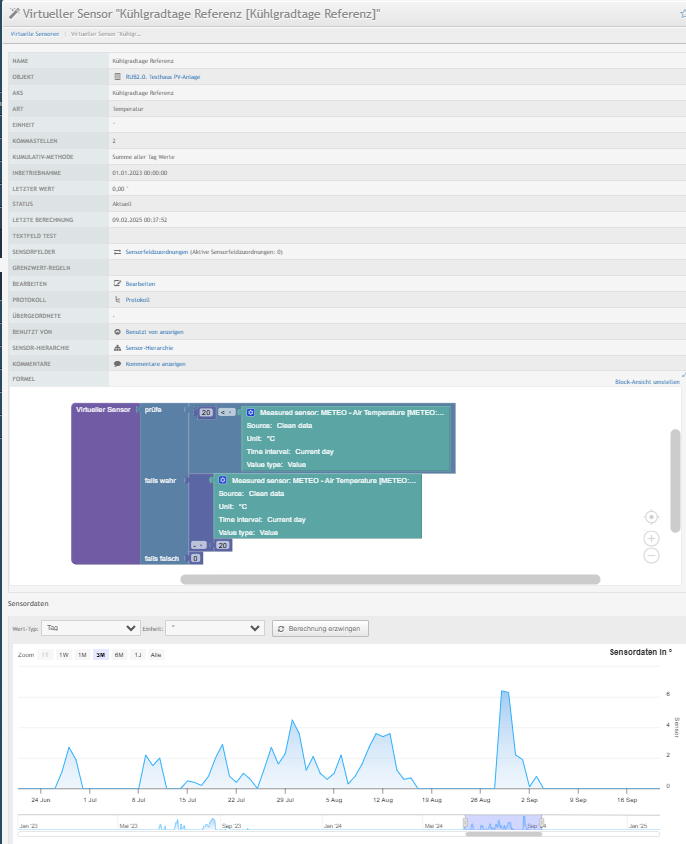The width and height of the screenshot is (686, 844).
Task: Open the minus operator dropdown in the falls wahr block
Action: coord(199,545)
